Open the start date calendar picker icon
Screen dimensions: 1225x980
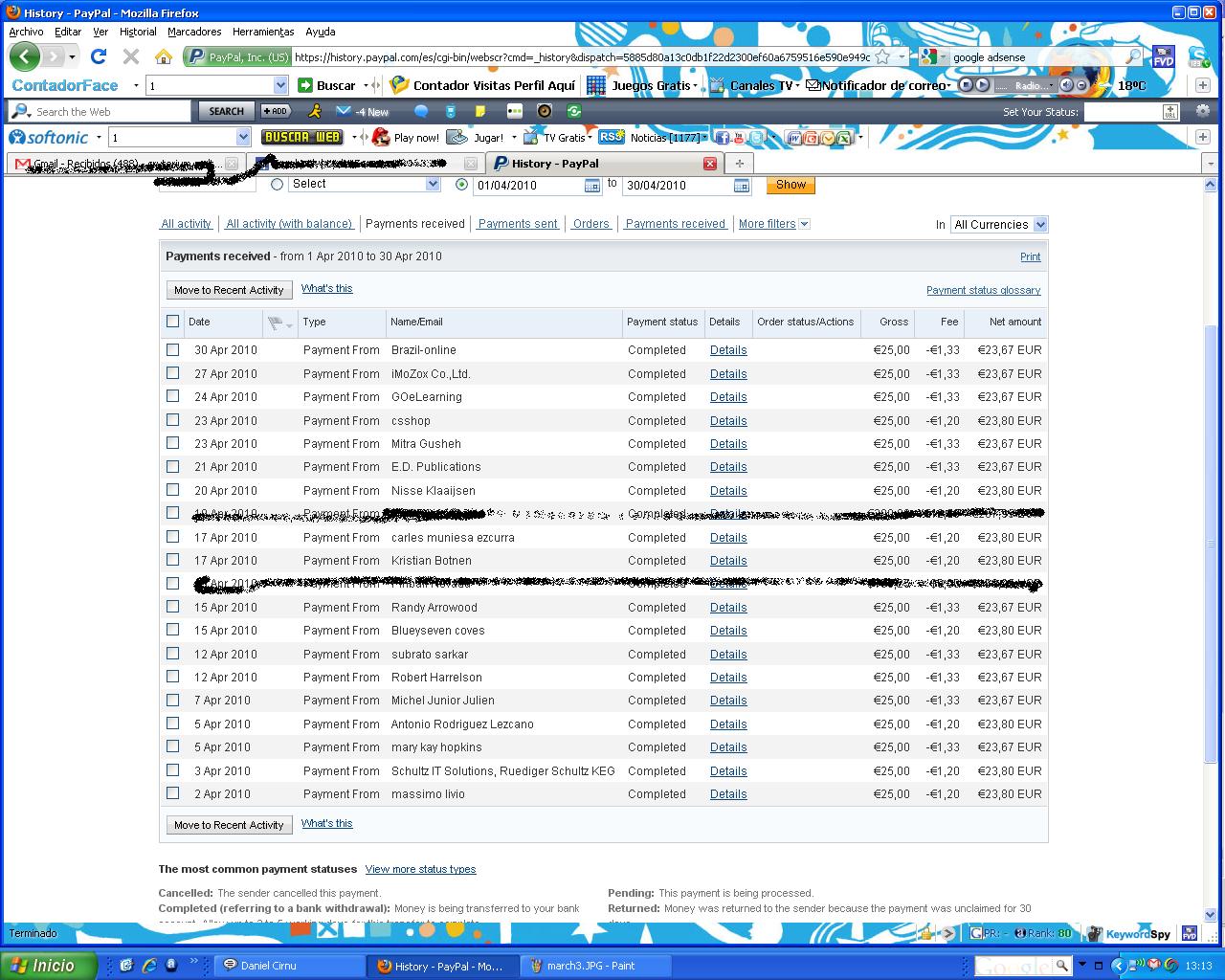pyautogui.click(x=592, y=186)
